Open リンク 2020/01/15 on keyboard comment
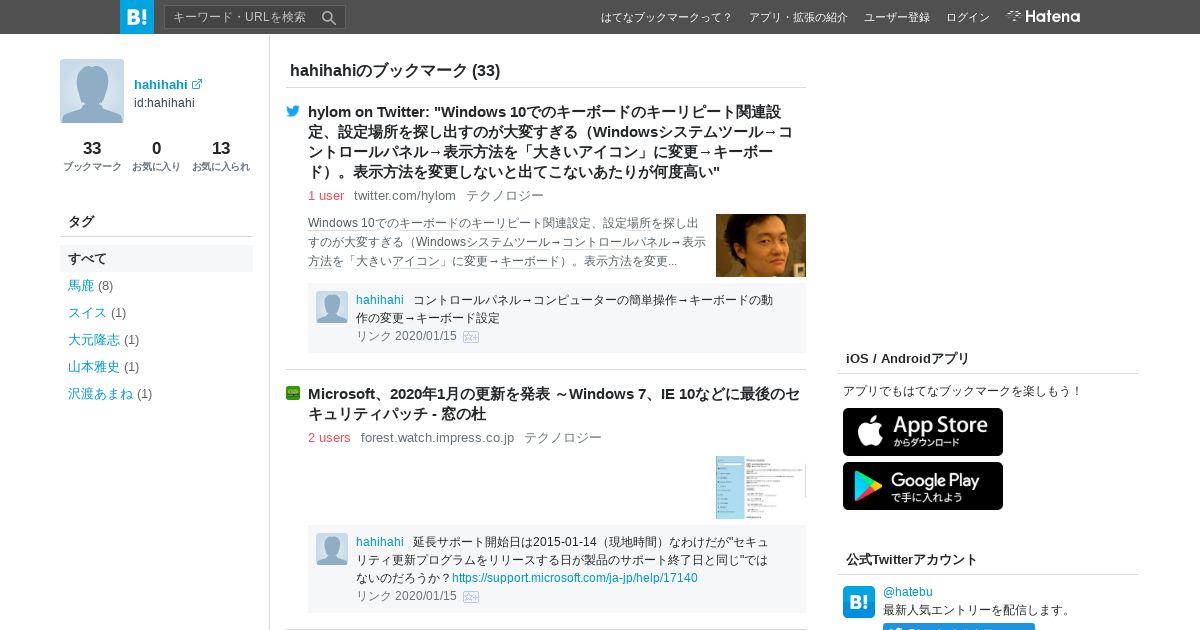 click(406, 336)
